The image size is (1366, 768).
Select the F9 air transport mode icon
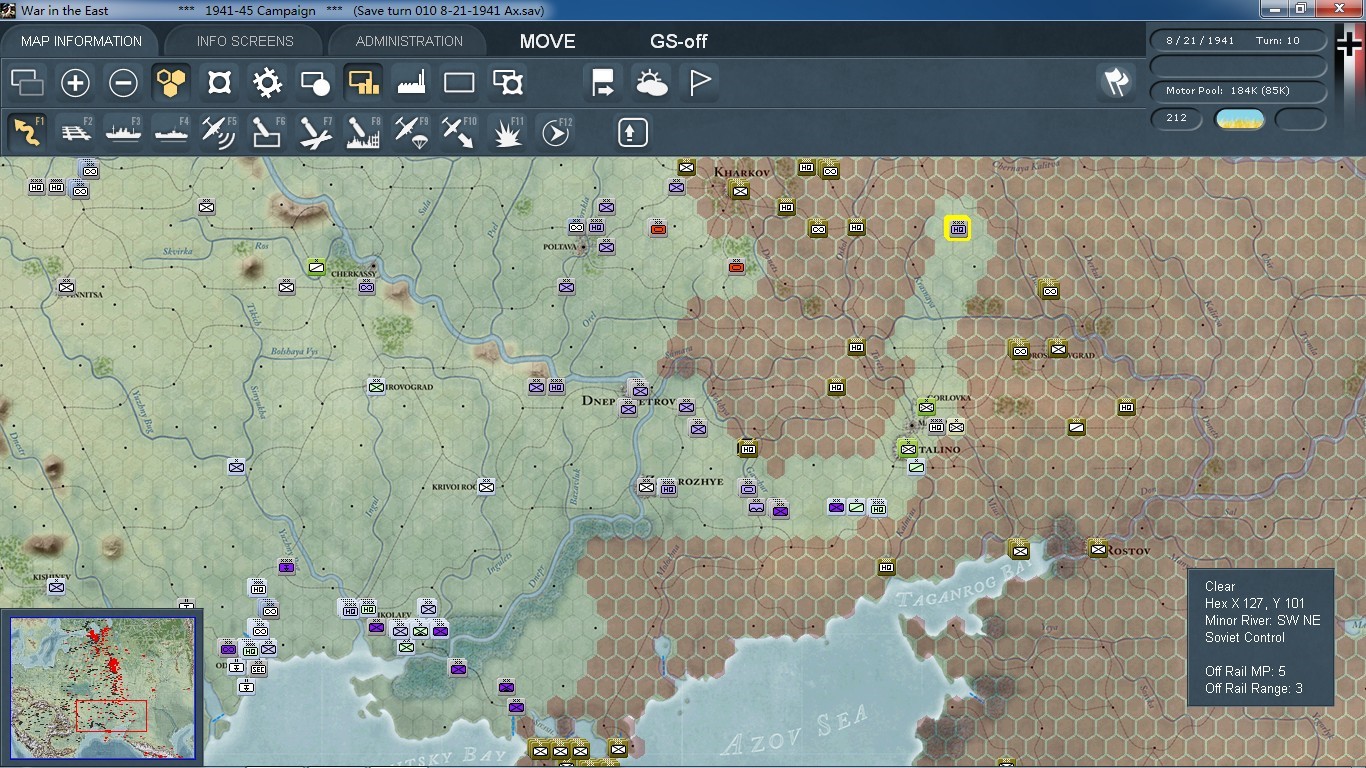click(411, 132)
